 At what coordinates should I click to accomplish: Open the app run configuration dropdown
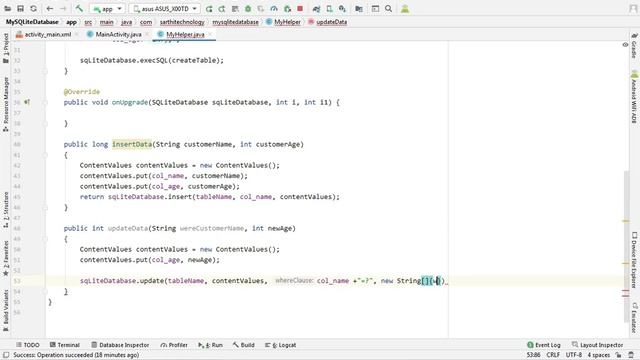pos(107,9)
